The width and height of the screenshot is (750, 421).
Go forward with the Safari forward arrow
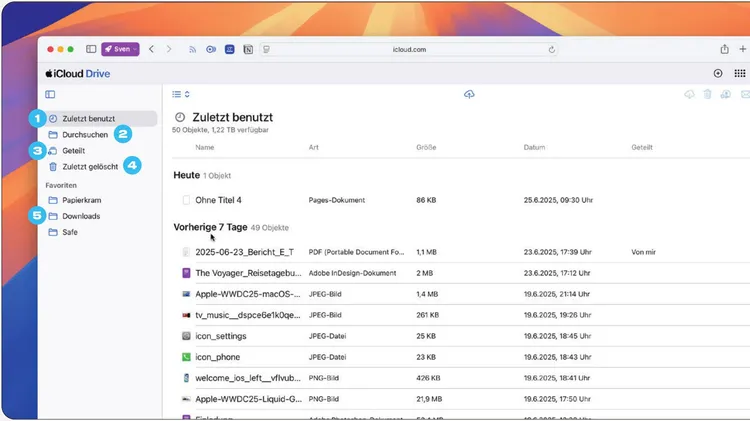[169, 49]
